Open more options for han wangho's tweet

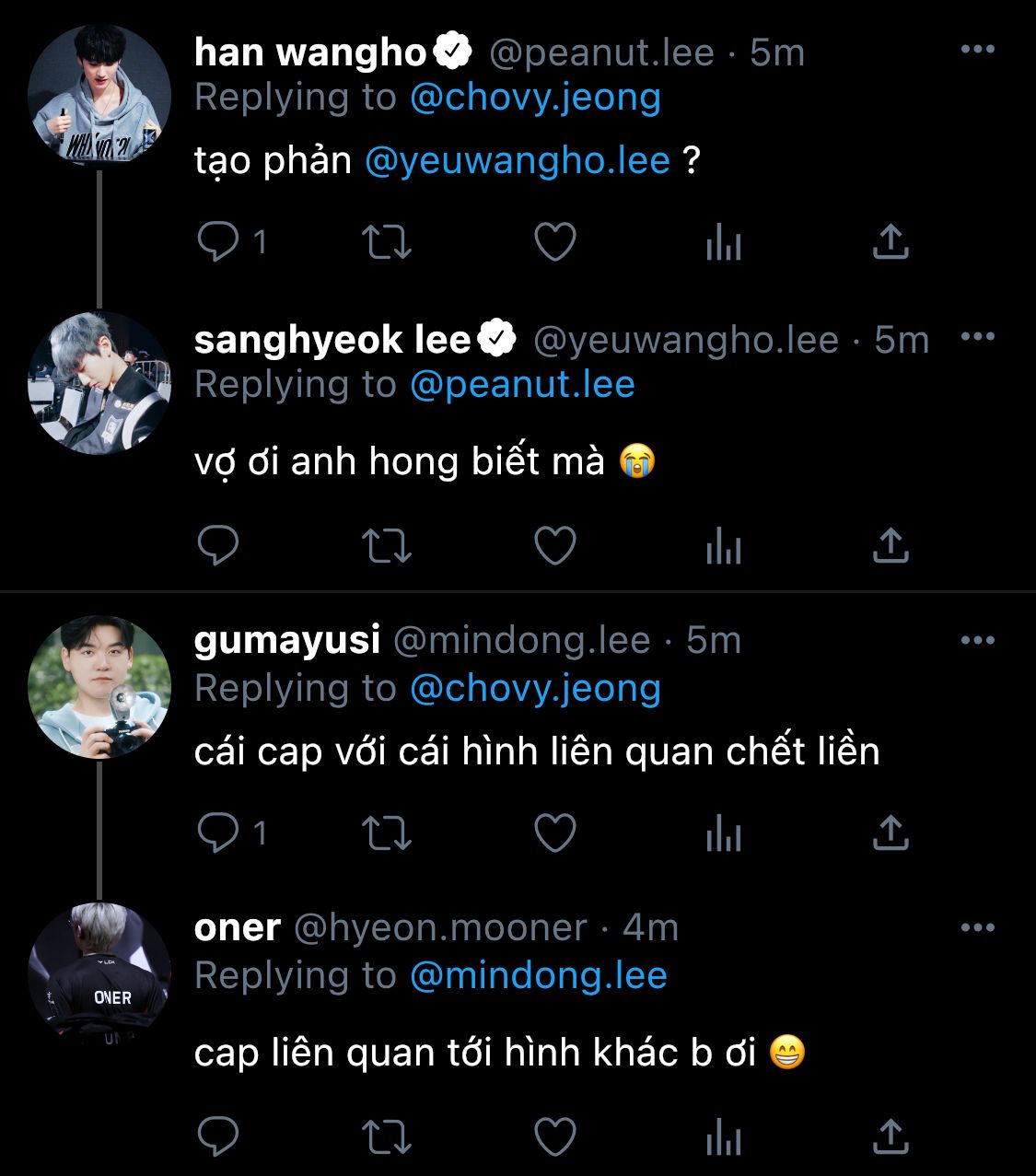pyautogui.click(x=977, y=50)
